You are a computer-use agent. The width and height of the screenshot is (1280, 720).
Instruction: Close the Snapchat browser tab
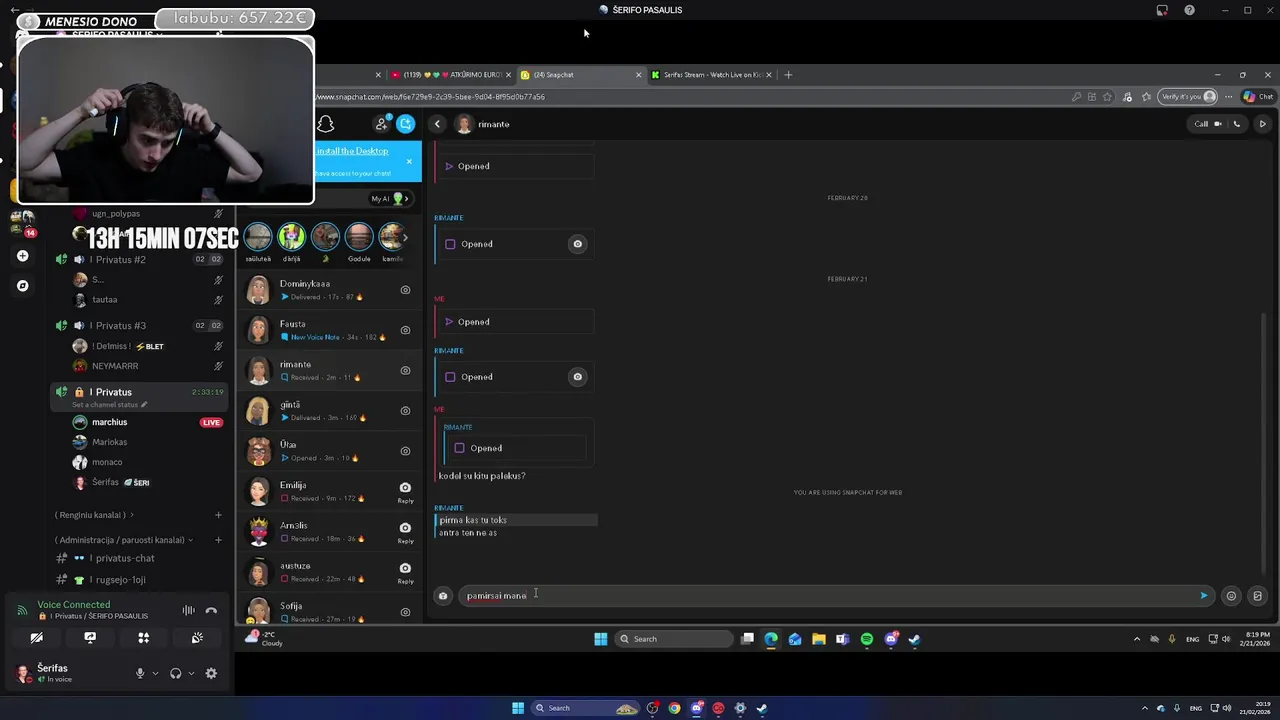pyautogui.click(x=638, y=75)
